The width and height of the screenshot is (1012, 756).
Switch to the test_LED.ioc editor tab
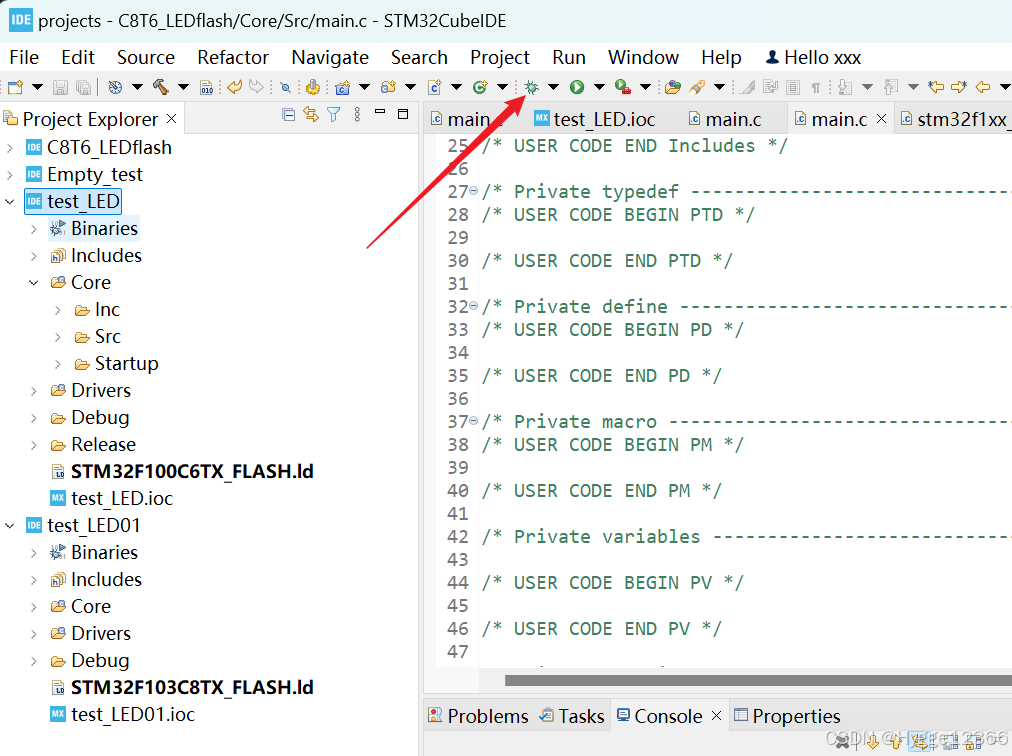point(594,119)
